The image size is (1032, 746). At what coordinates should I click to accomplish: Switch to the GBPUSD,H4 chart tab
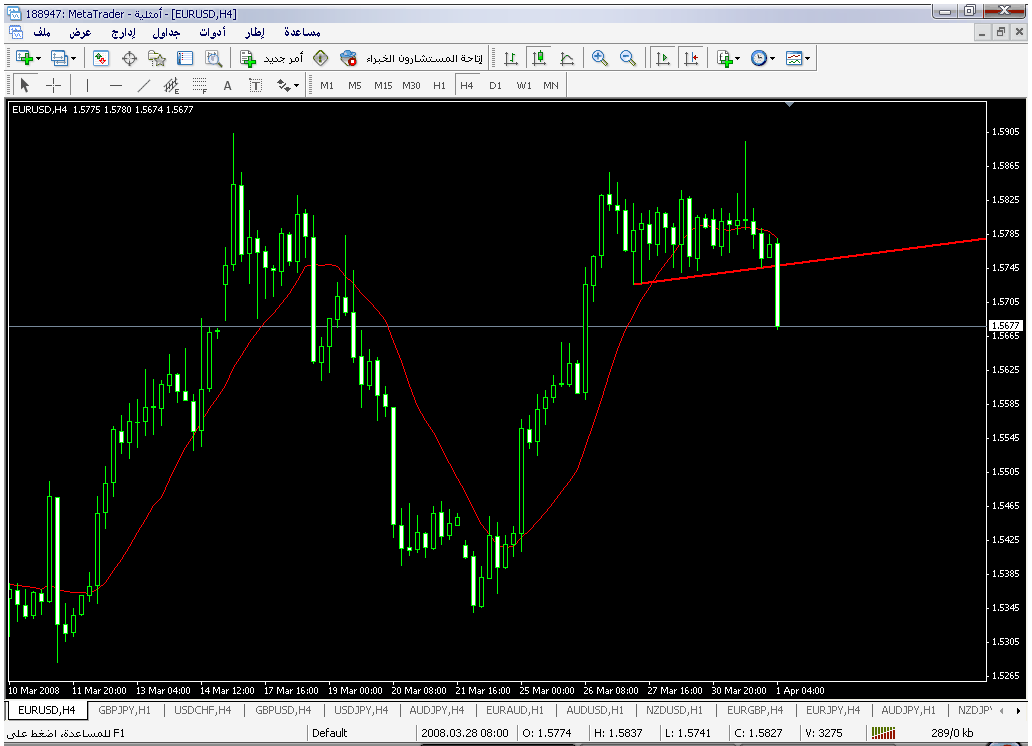point(281,710)
